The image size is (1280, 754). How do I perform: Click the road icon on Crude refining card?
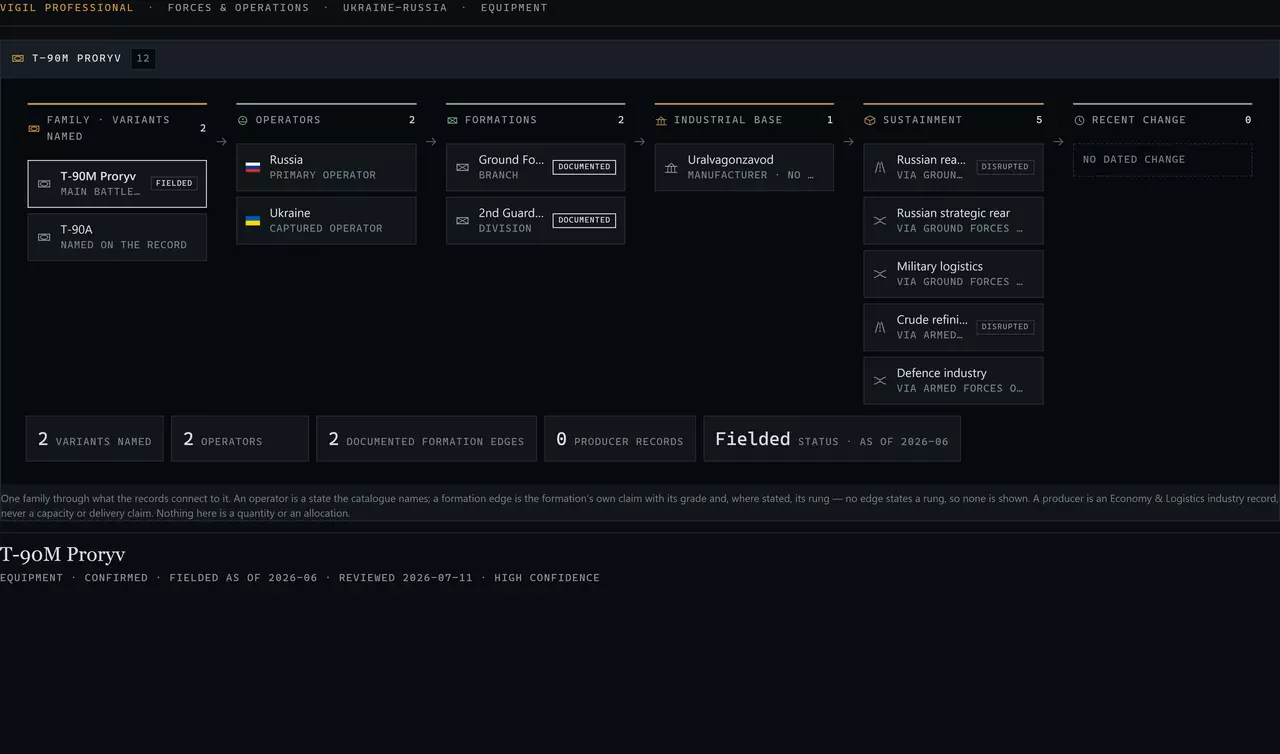click(880, 327)
